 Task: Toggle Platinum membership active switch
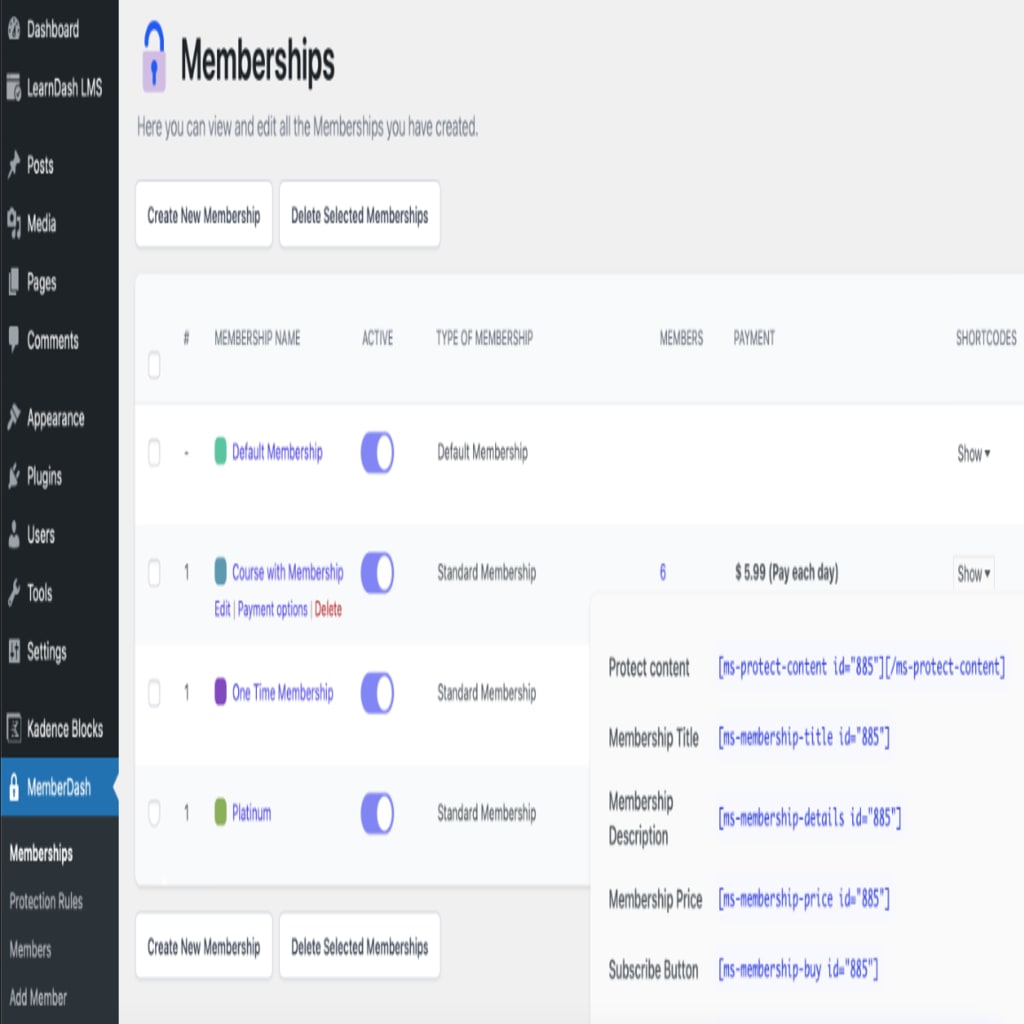377,813
